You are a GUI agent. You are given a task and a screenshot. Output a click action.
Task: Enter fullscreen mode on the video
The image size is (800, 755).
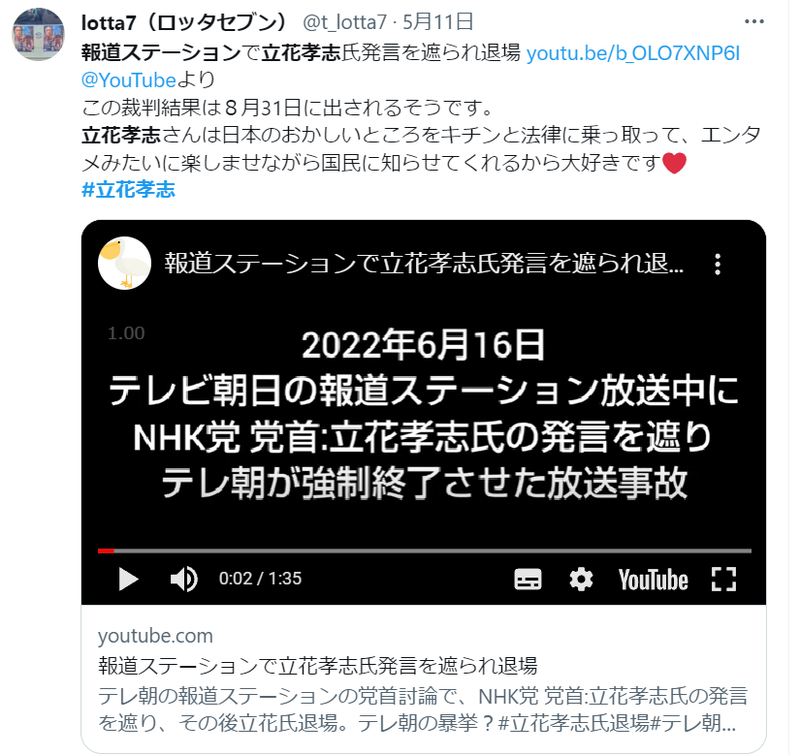tap(723, 579)
